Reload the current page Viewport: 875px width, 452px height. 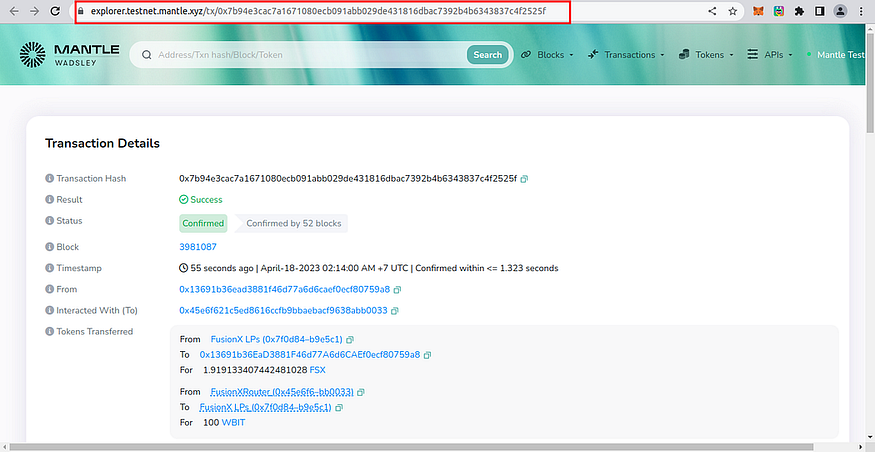[55, 11]
